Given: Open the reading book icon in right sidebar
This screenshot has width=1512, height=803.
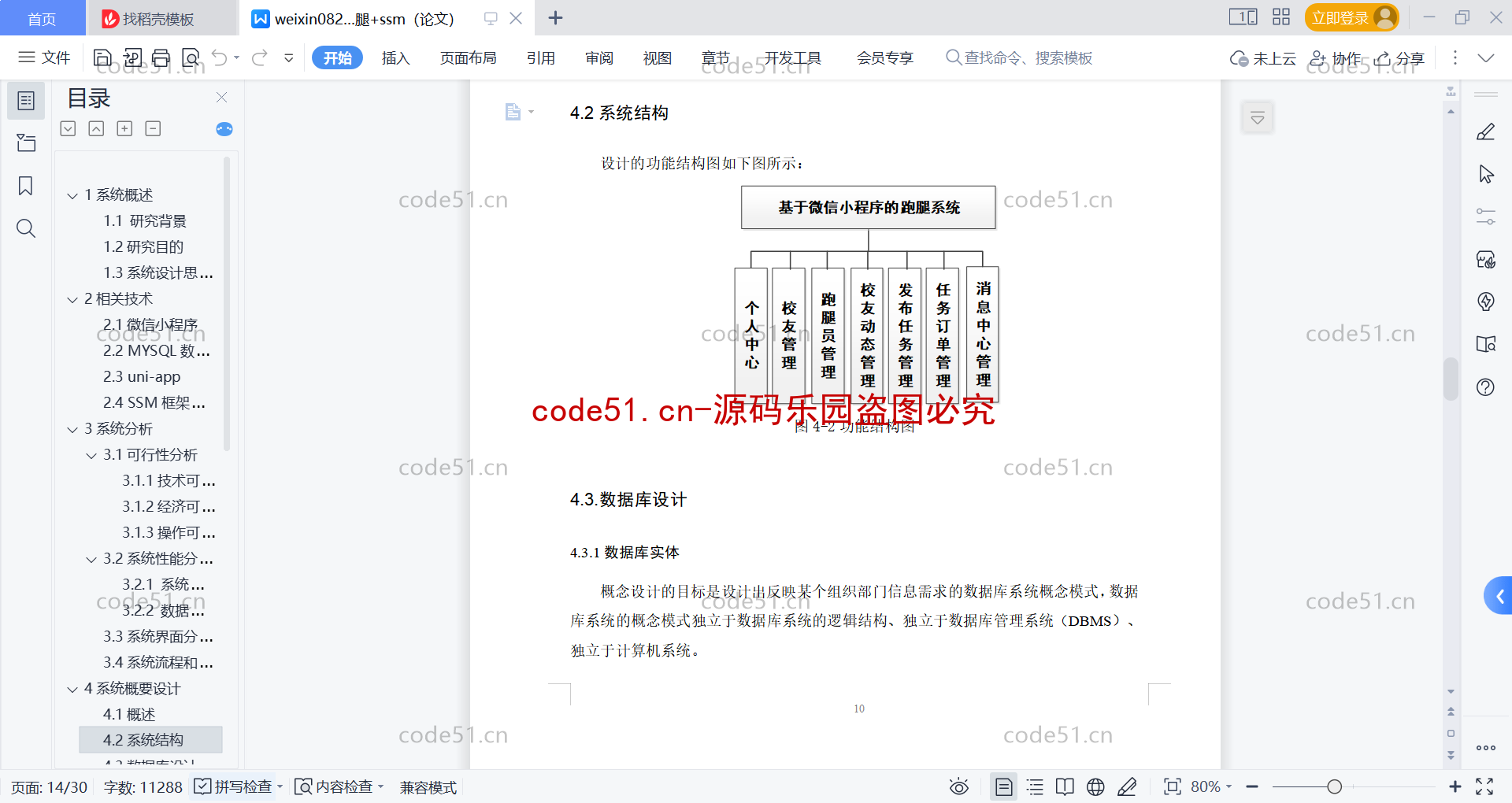Looking at the screenshot, I should pyautogui.click(x=1485, y=344).
